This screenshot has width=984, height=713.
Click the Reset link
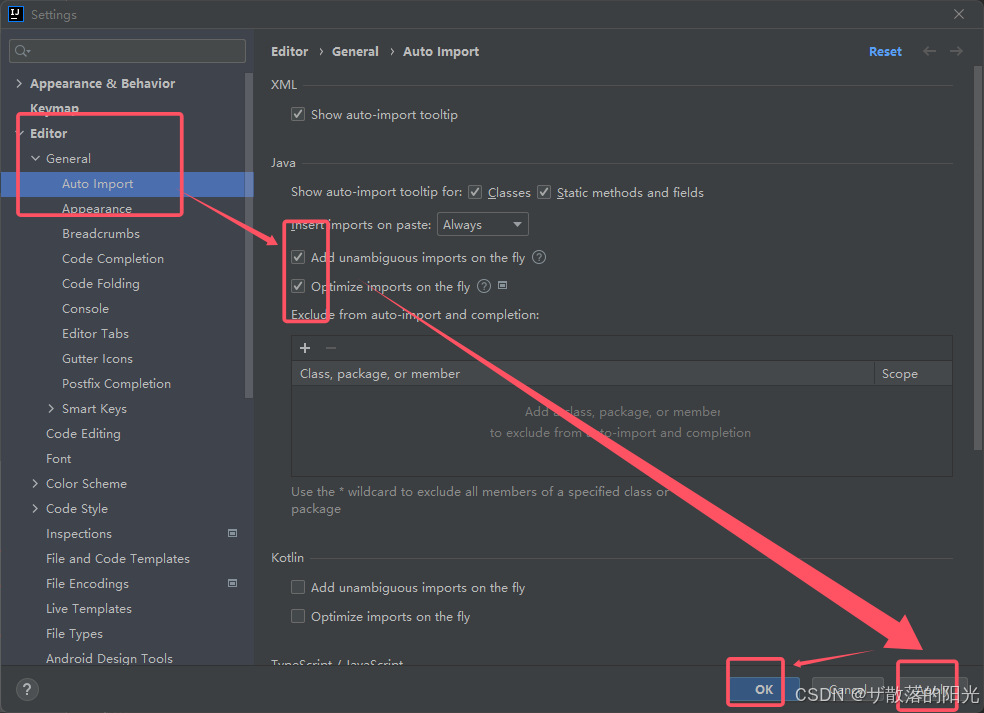coord(885,51)
